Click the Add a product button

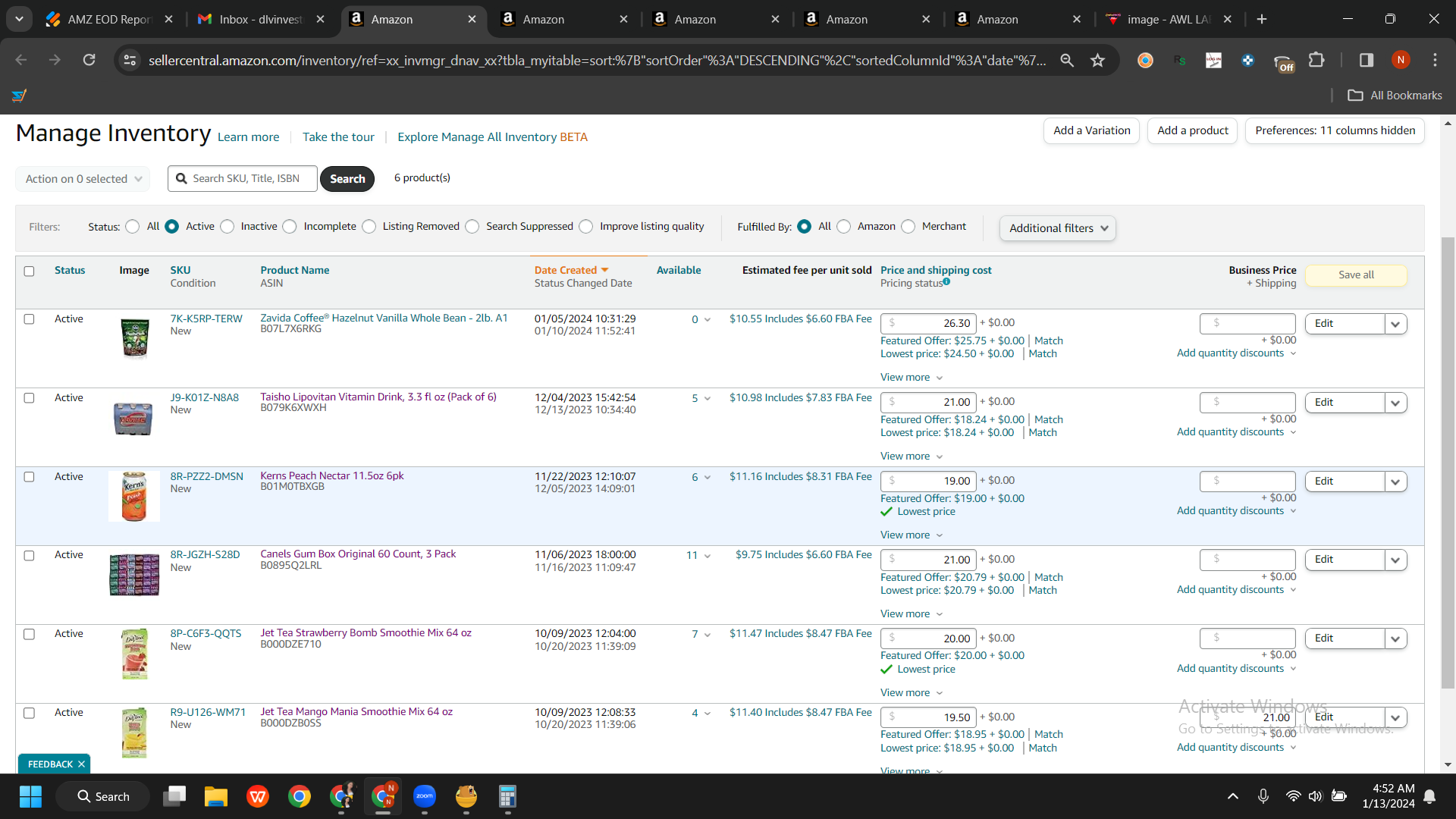click(1192, 130)
